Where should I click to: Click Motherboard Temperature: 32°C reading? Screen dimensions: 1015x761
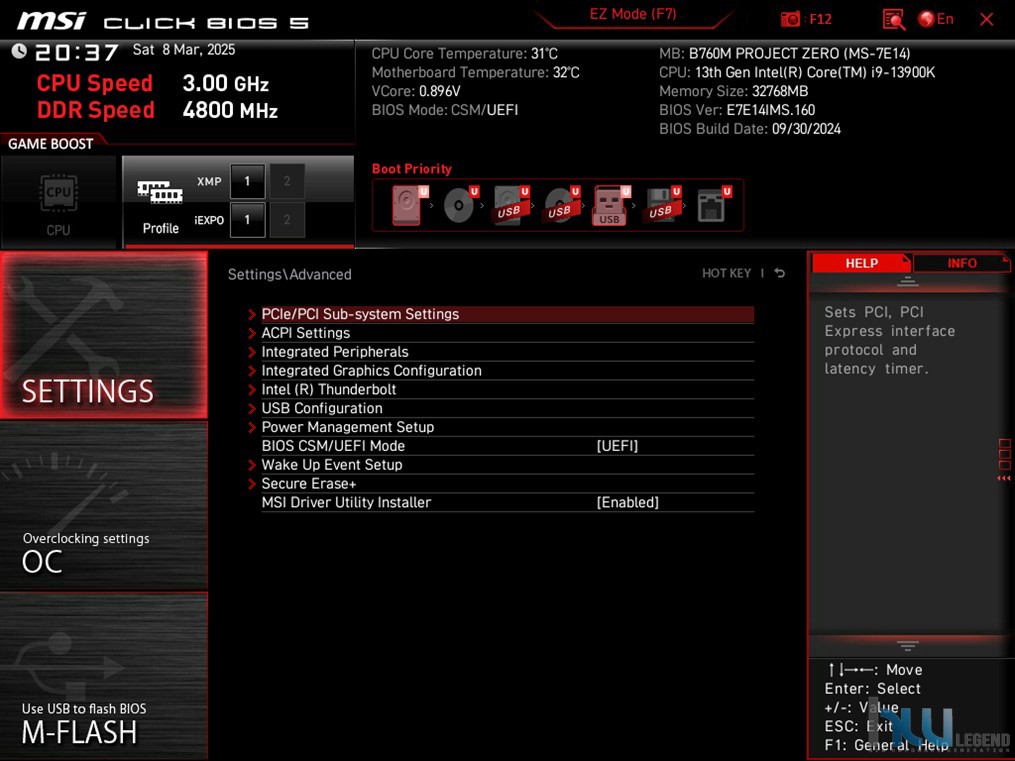pos(475,72)
